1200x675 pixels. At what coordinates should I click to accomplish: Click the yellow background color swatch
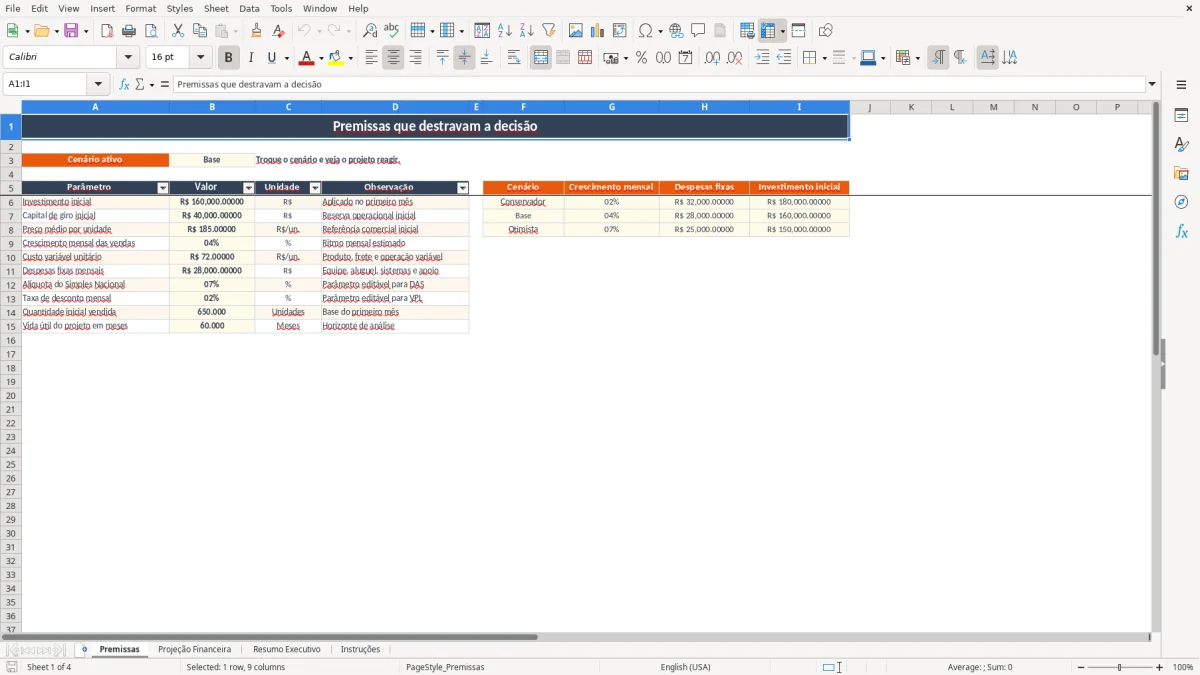[x=336, y=58]
